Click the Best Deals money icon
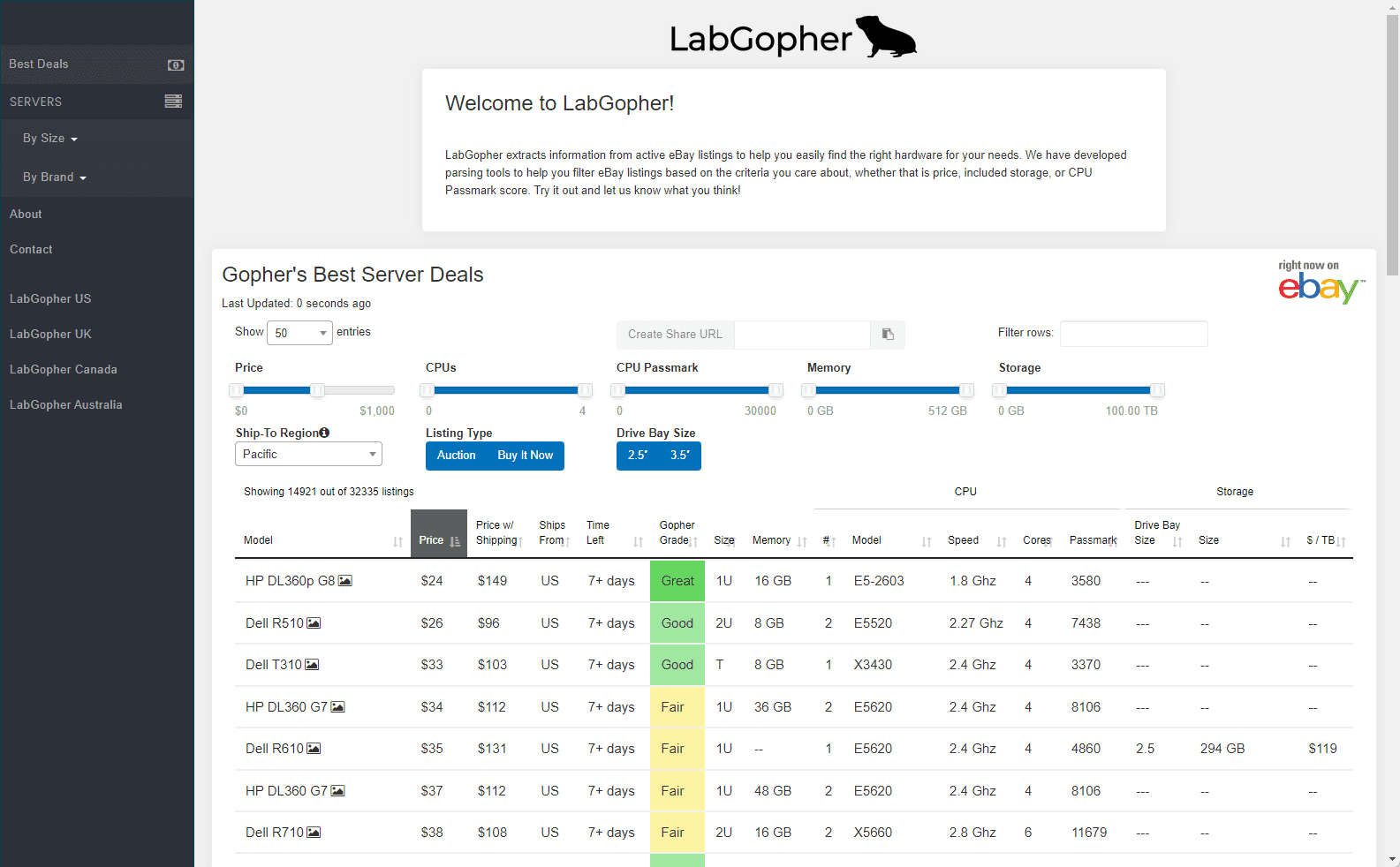 (176, 64)
